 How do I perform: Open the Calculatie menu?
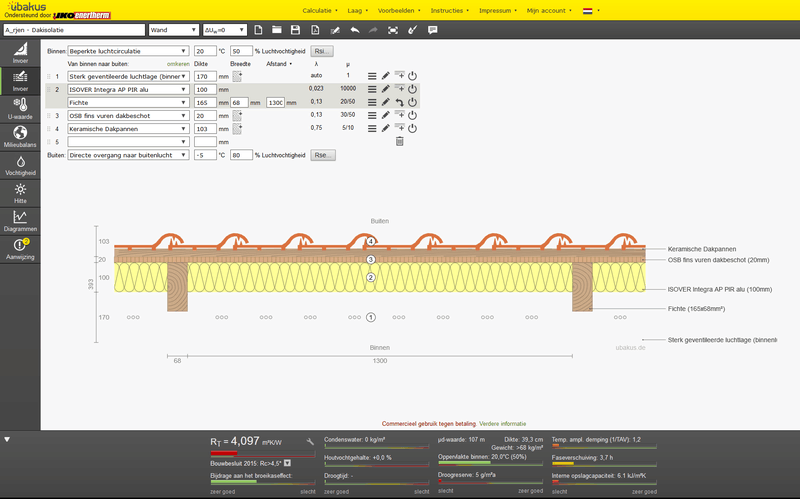pos(319,10)
